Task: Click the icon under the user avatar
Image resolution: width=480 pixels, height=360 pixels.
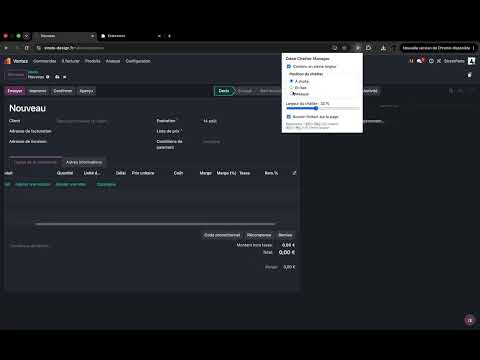Action: click(470, 75)
